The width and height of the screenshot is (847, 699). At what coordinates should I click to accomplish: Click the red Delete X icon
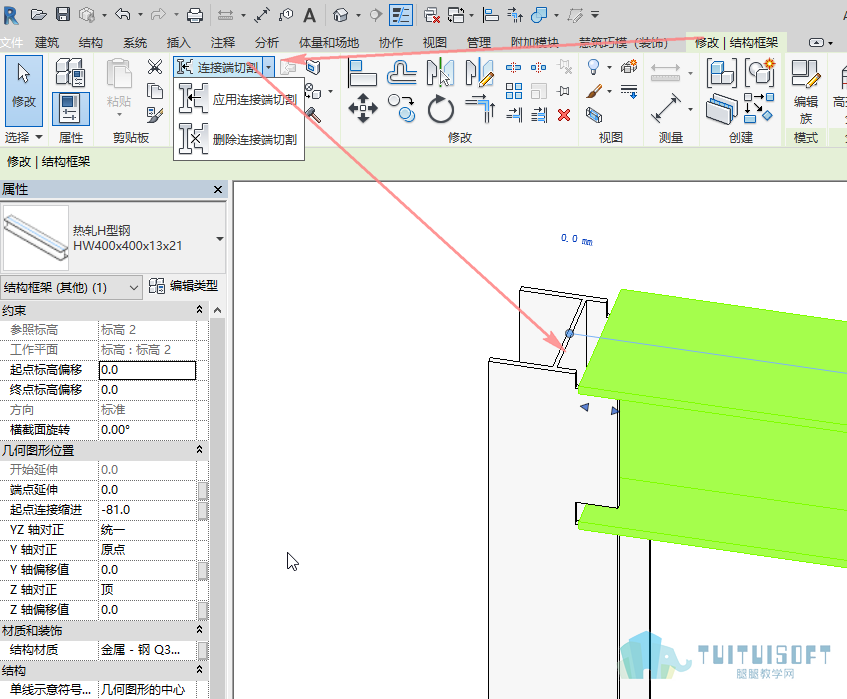564,115
